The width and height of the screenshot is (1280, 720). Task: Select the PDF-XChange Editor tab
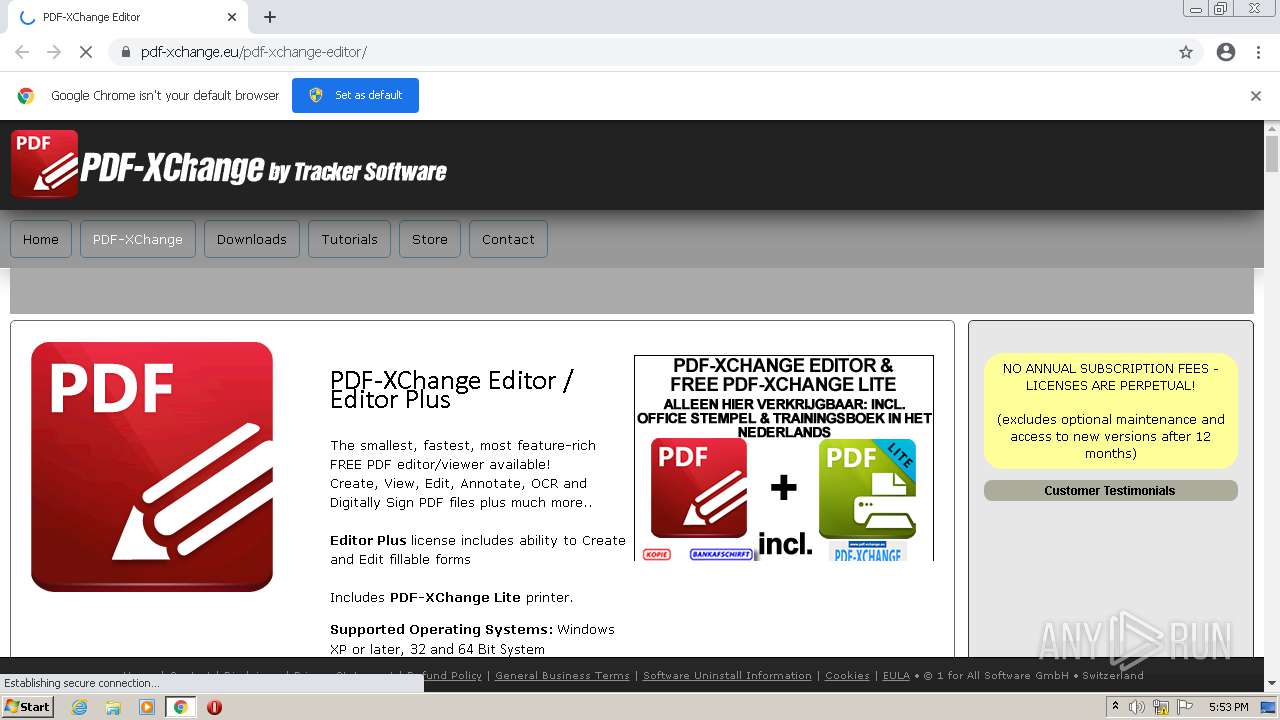pos(126,17)
